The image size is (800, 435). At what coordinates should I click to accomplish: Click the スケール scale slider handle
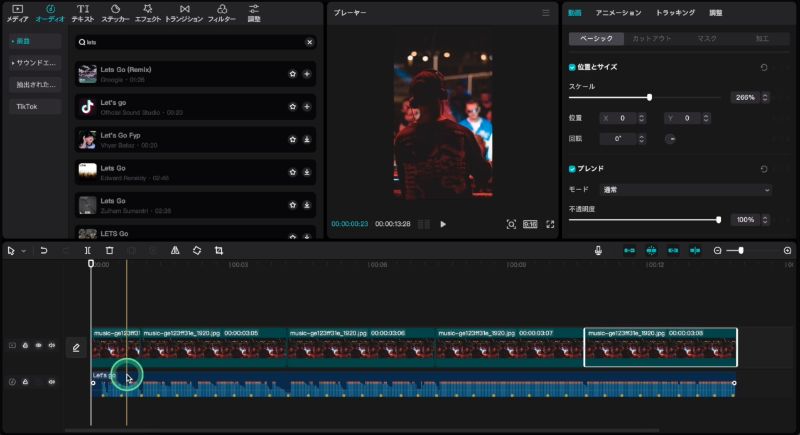[x=649, y=97]
